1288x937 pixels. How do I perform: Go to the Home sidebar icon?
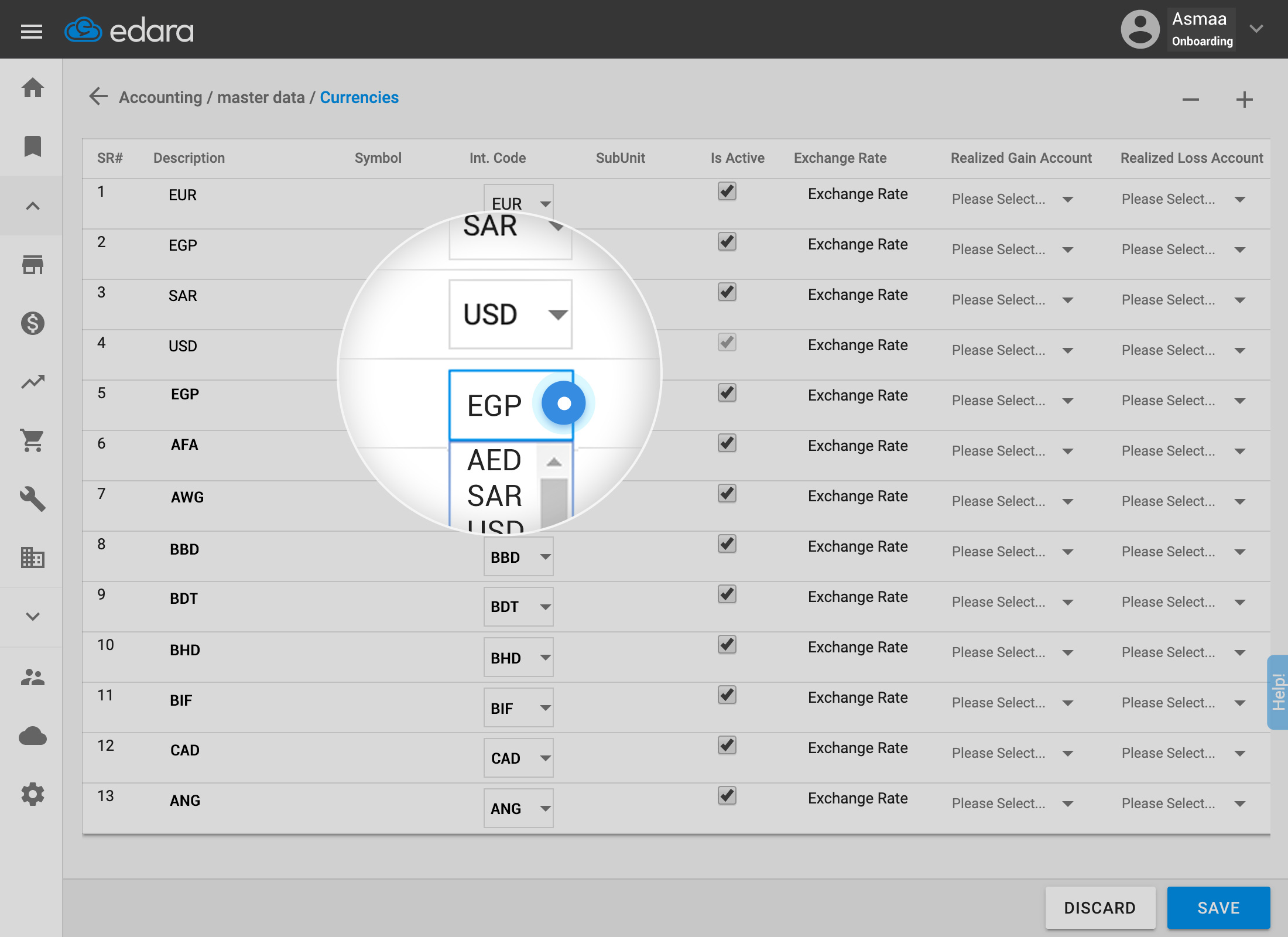(33, 88)
